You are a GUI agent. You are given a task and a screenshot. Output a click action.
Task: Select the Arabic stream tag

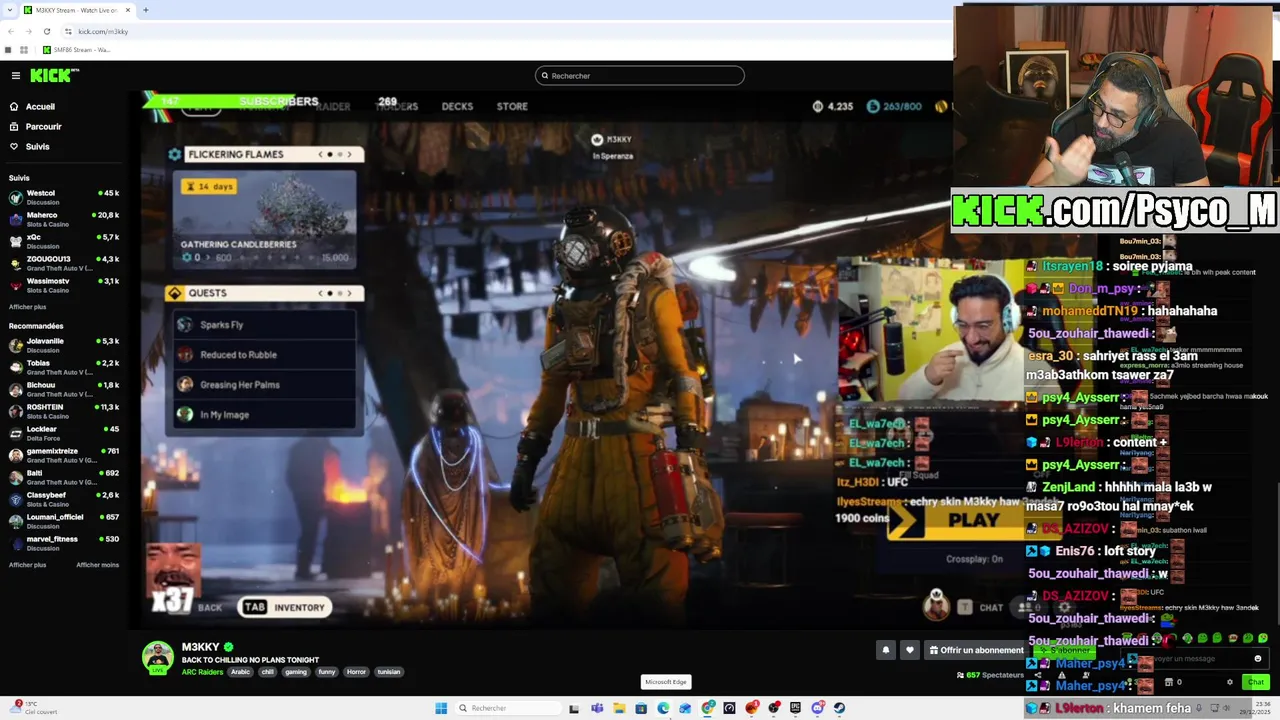240,672
